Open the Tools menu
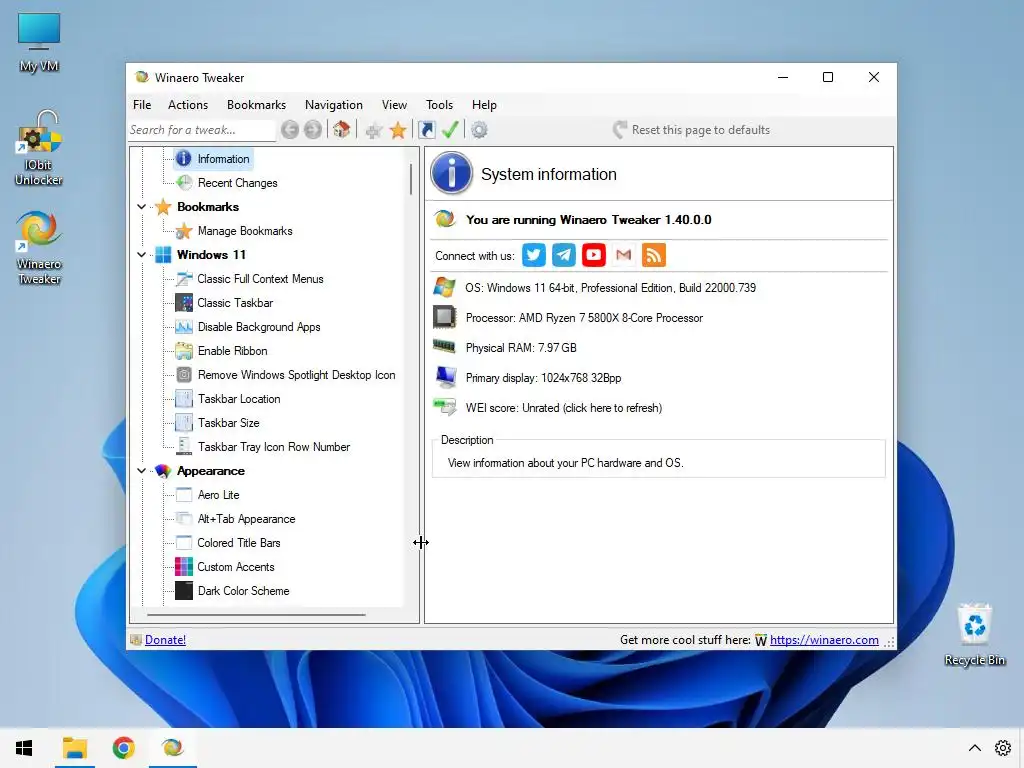The height and width of the screenshot is (768, 1024). pos(440,104)
